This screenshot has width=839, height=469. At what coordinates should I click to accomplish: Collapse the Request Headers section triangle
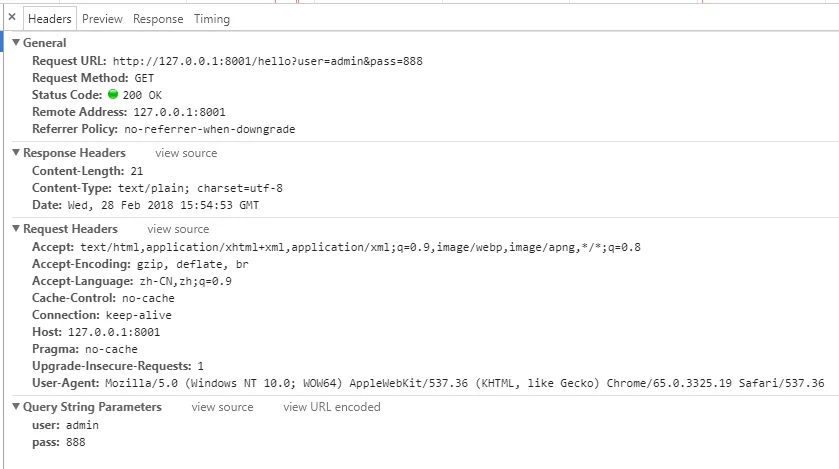tap(16, 228)
